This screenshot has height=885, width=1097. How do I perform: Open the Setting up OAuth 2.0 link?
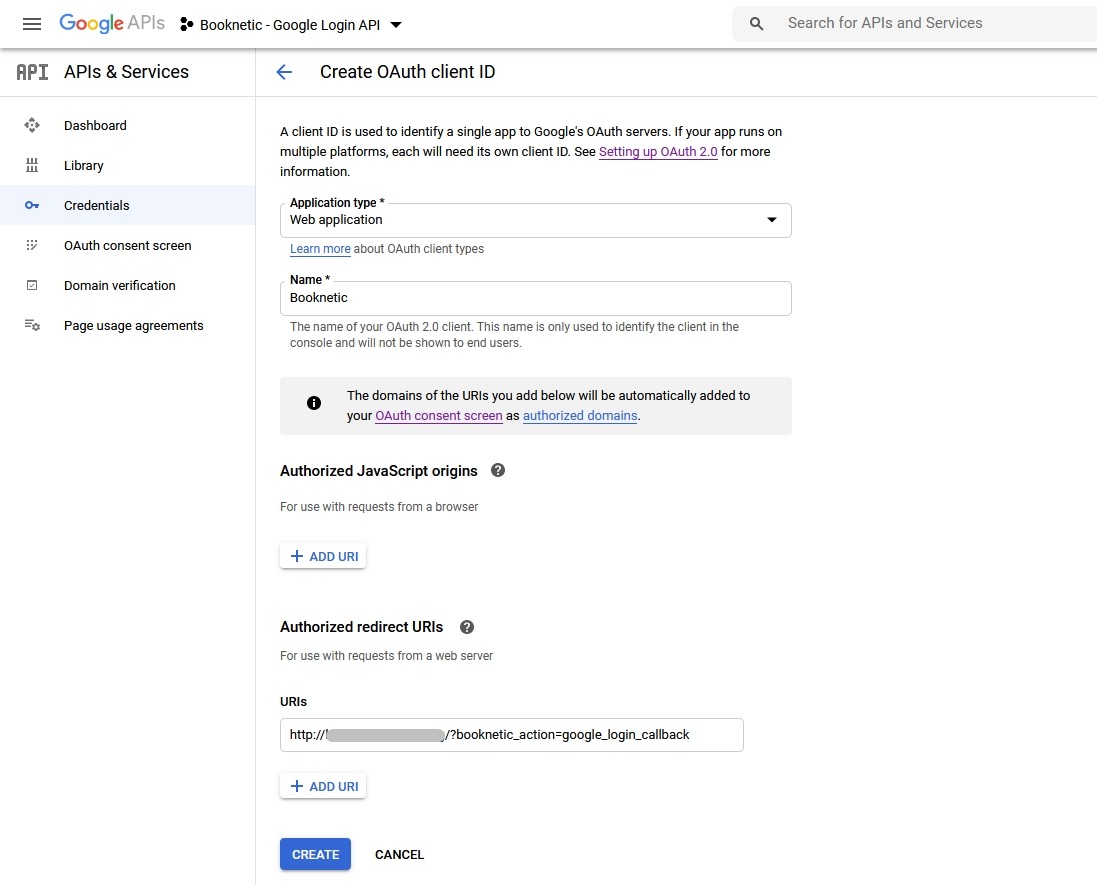657,151
